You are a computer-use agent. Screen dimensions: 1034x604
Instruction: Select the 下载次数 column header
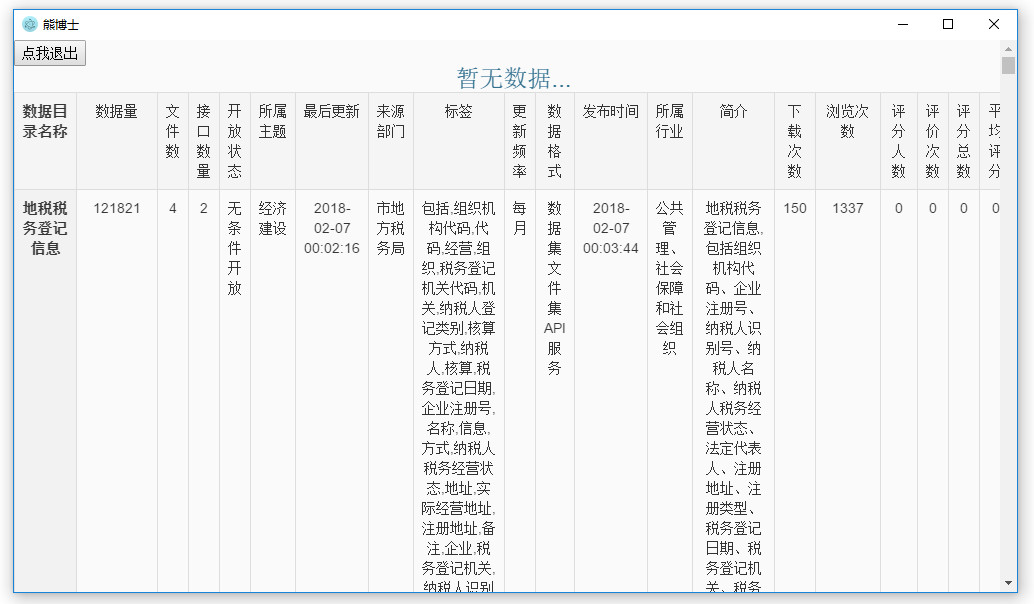tap(795, 141)
